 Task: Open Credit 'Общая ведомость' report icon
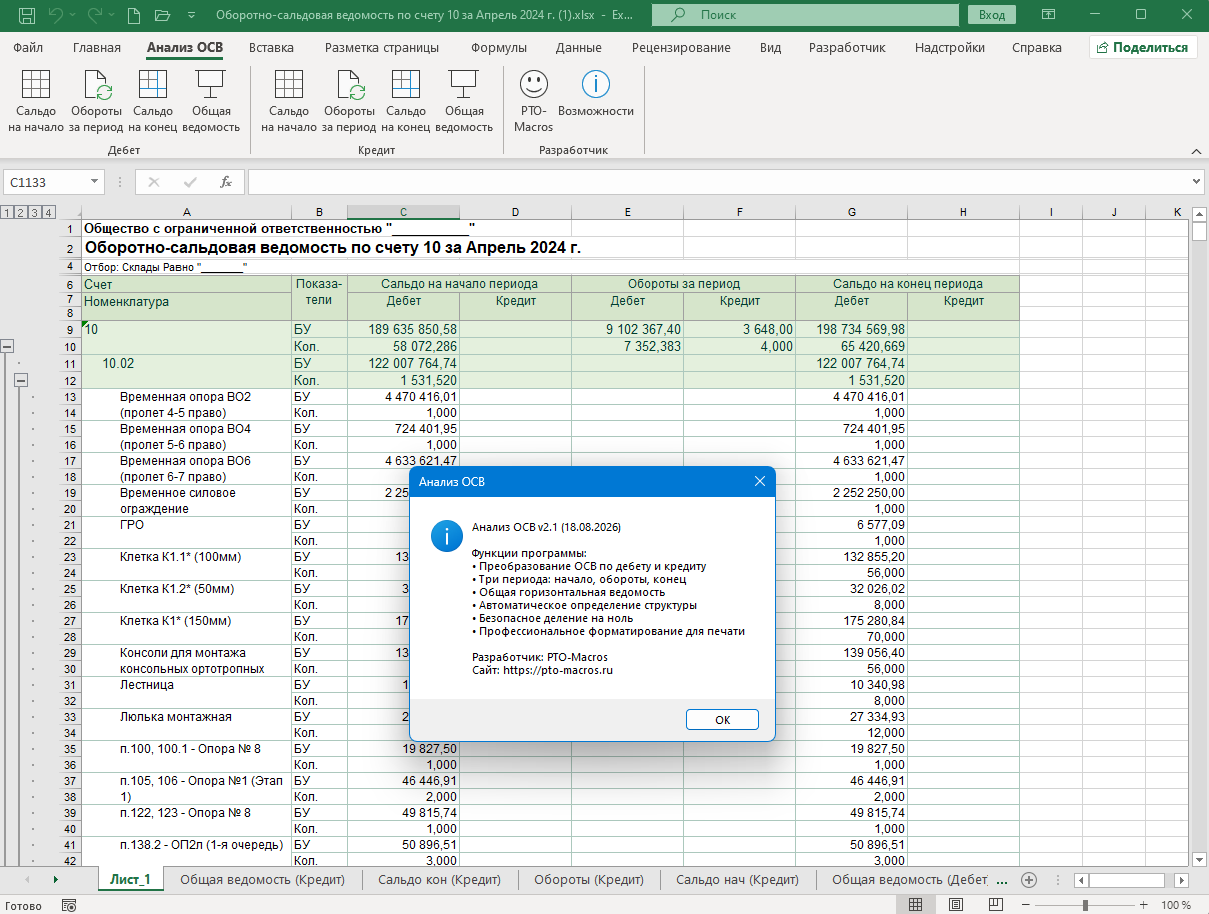[464, 101]
